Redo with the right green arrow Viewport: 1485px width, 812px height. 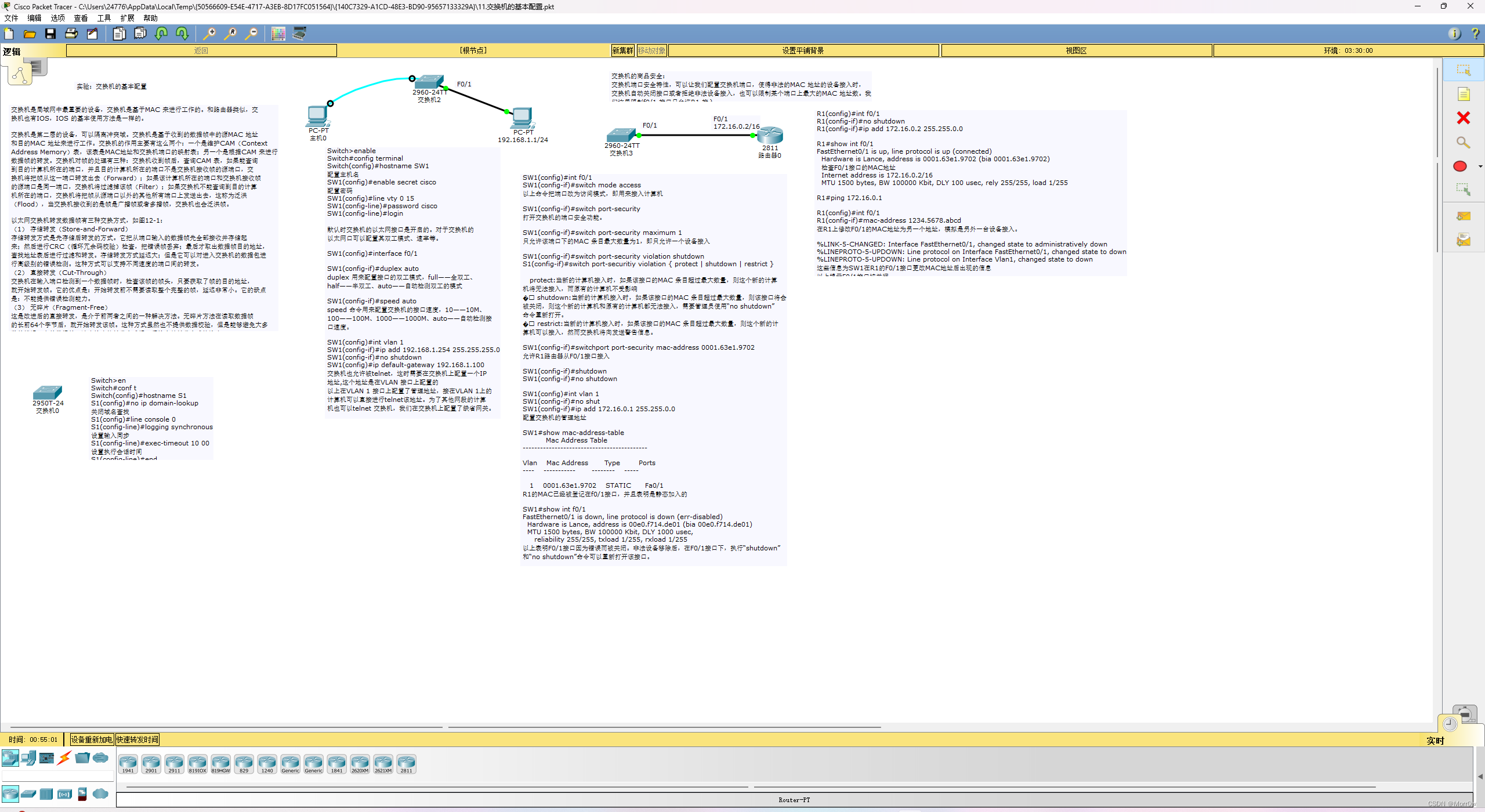182,34
